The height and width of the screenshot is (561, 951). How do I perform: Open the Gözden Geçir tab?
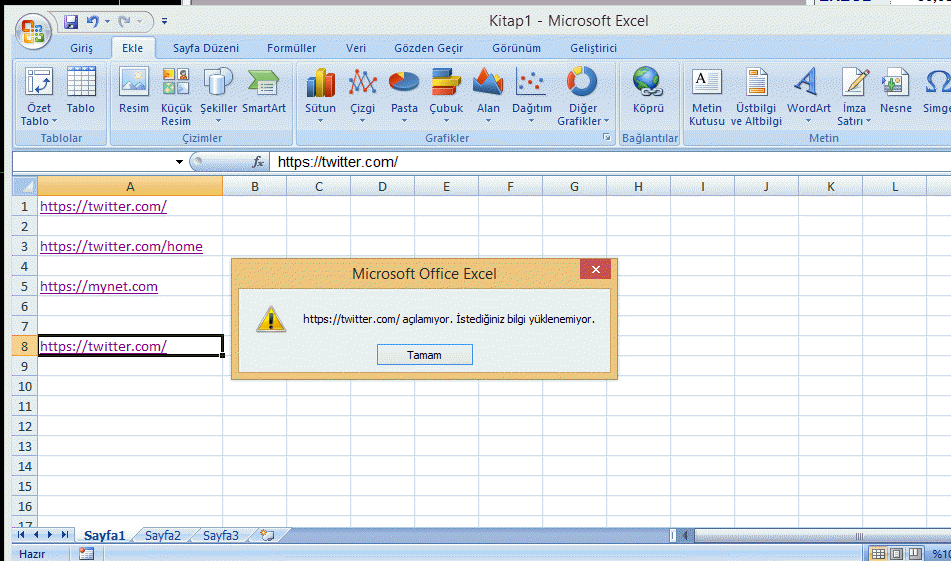pyautogui.click(x=428, y=48)
